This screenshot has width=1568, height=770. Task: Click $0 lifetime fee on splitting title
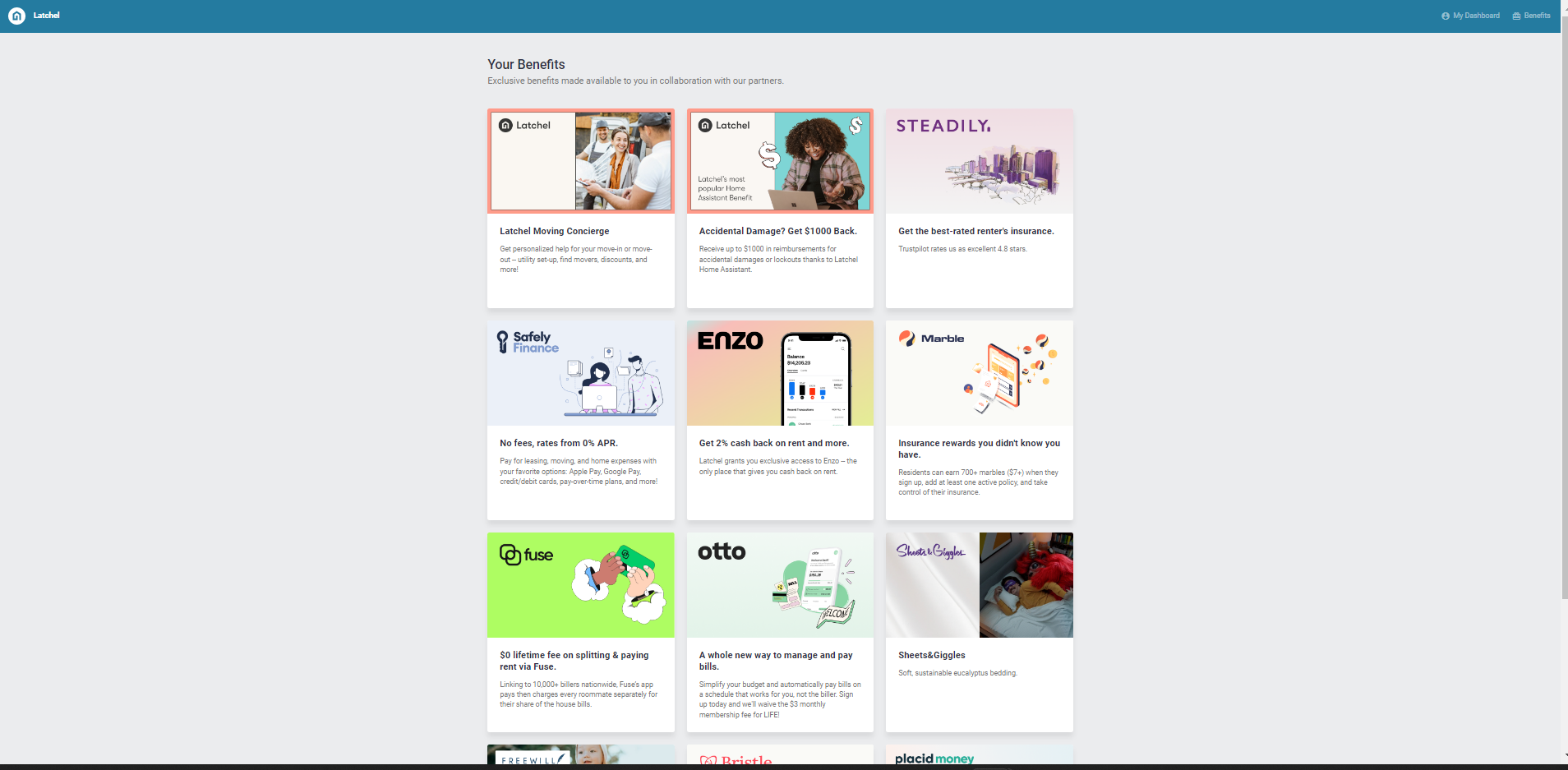pos(574,662)
